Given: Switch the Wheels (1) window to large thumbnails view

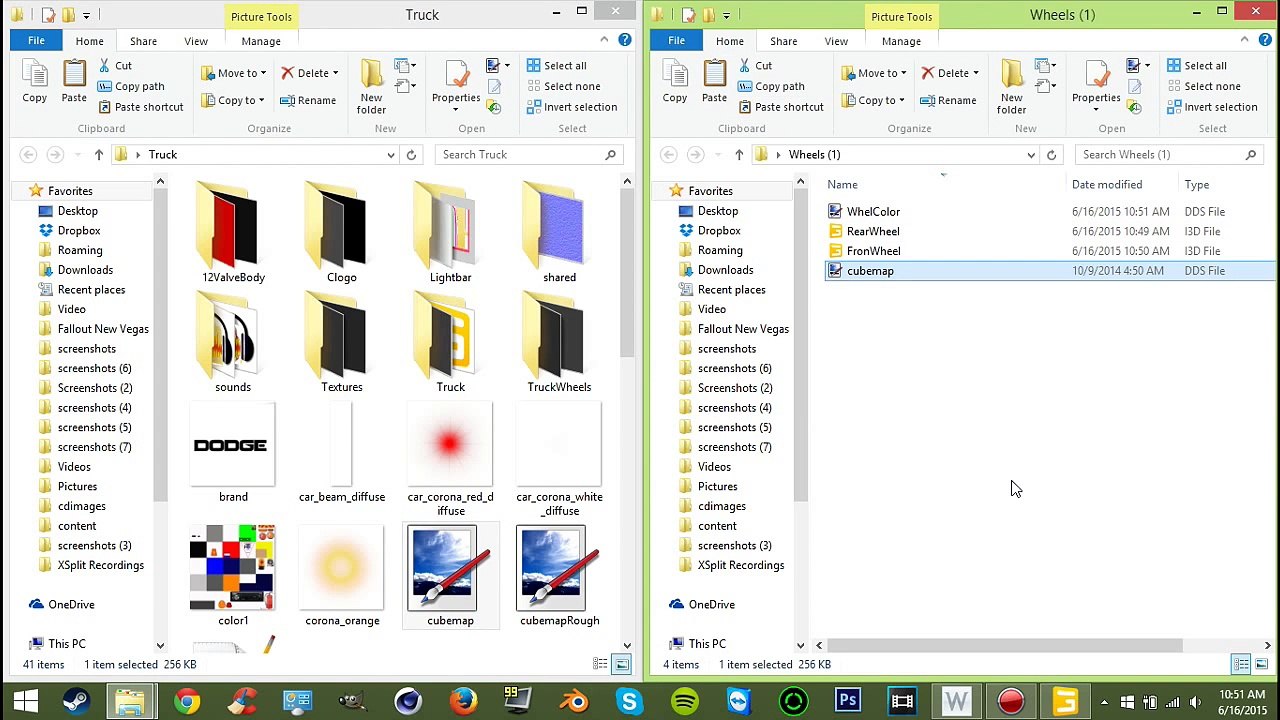Looking at the screenshot, I should tap(1261, 664).
